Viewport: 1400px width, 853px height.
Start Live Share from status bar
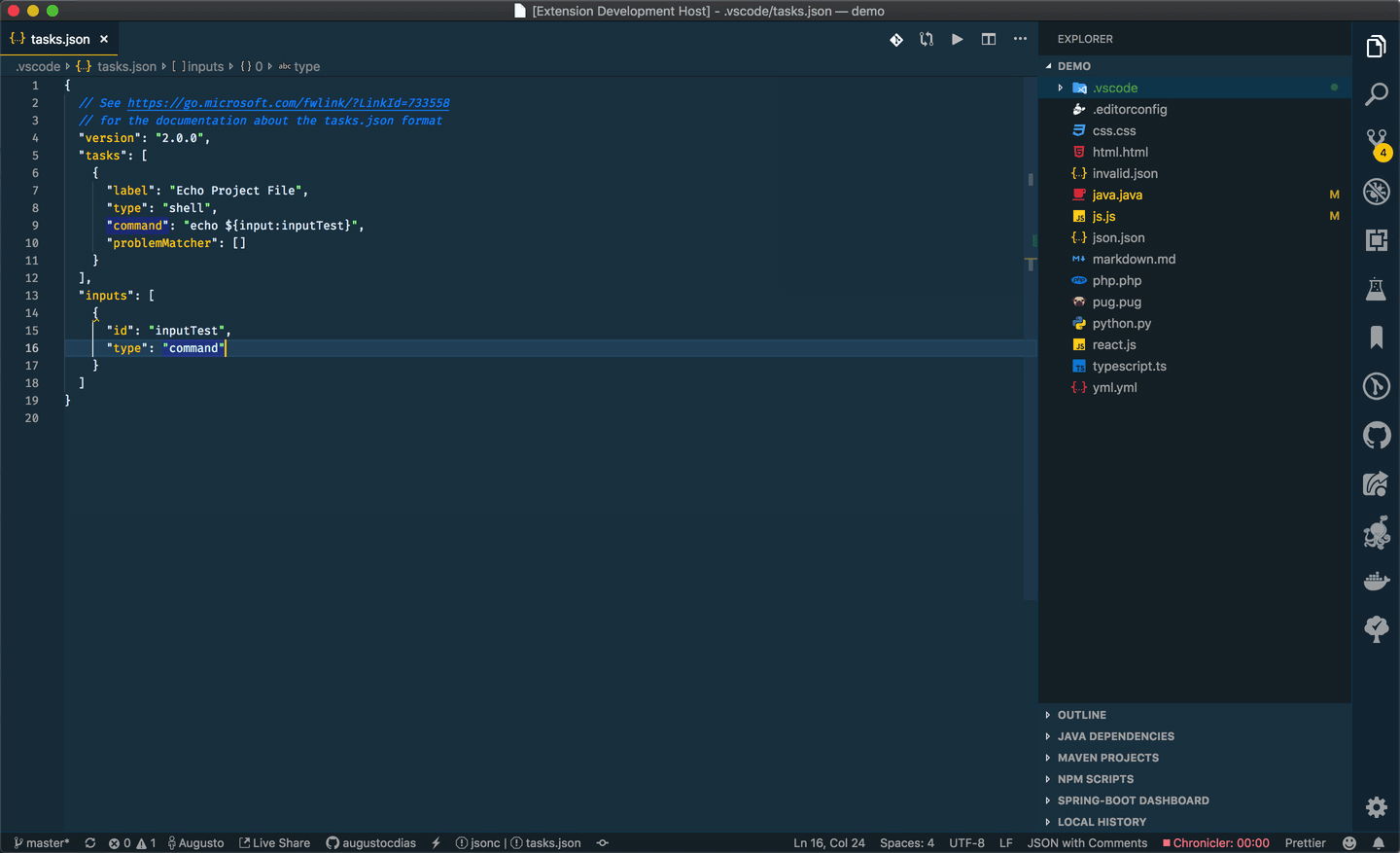(x=275, y=843)
